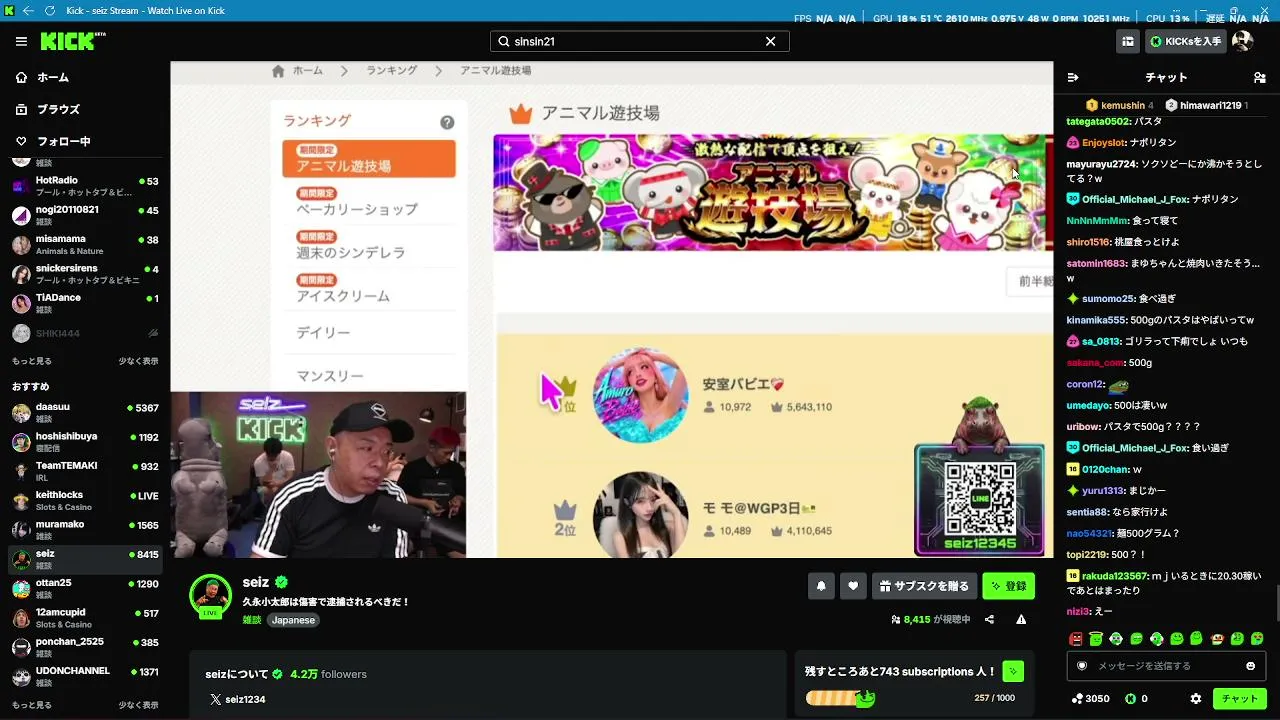Open the hamburger sidebar menu
1280x720 pixels.
click(21, 41)
